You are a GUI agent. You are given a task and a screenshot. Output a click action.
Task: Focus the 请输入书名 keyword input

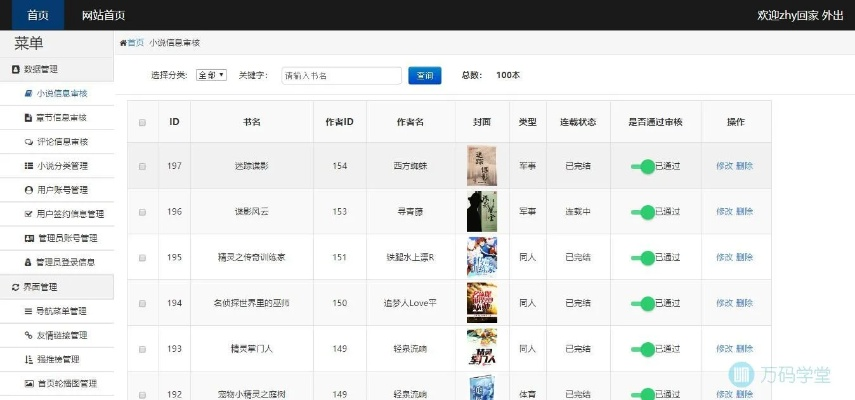coord(341,76)
